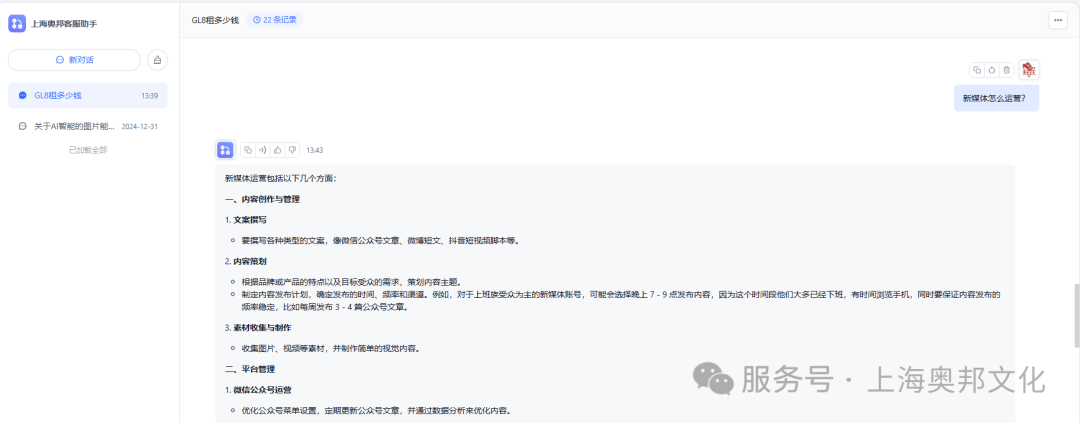Click the chat icon beside GL8租多少钱
Viewport: 1080px width, 423px height.
(23, 96)
